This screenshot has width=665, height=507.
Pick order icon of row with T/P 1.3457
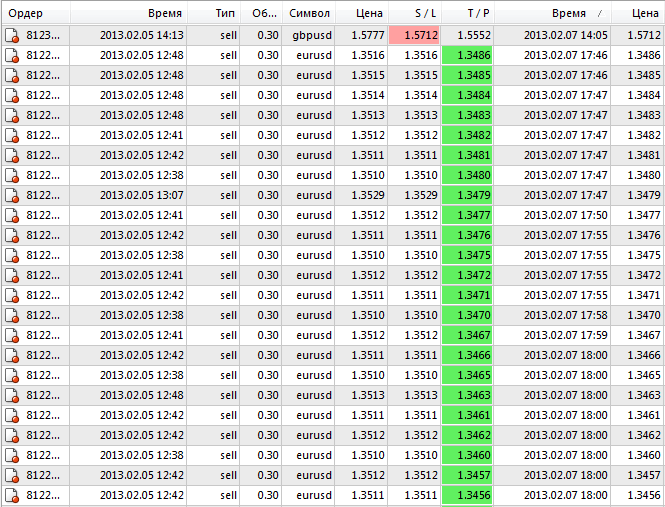coord(12,475)
